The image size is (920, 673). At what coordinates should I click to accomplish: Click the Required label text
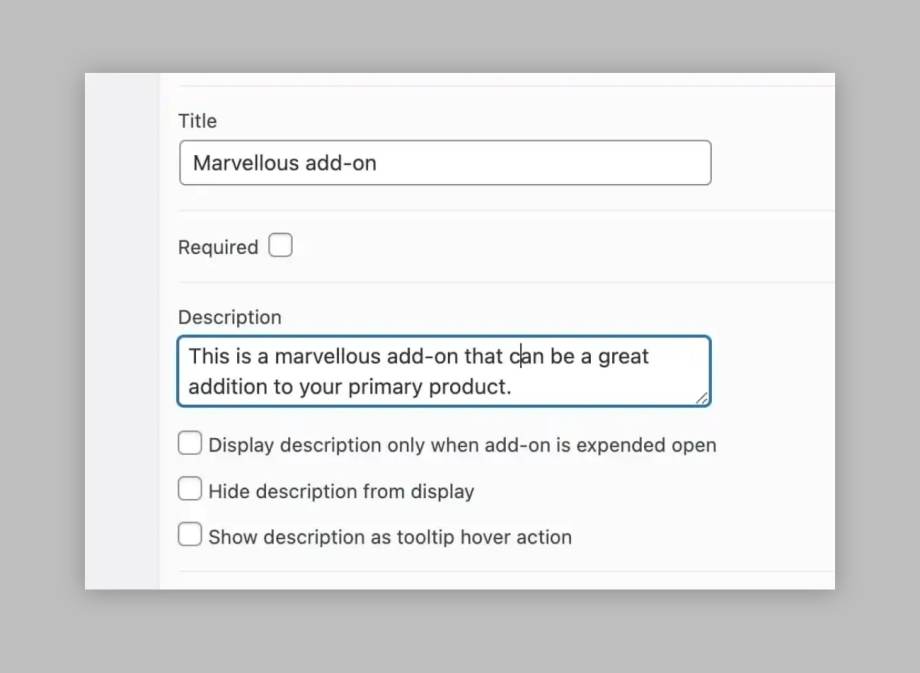[x=218, y=247]
